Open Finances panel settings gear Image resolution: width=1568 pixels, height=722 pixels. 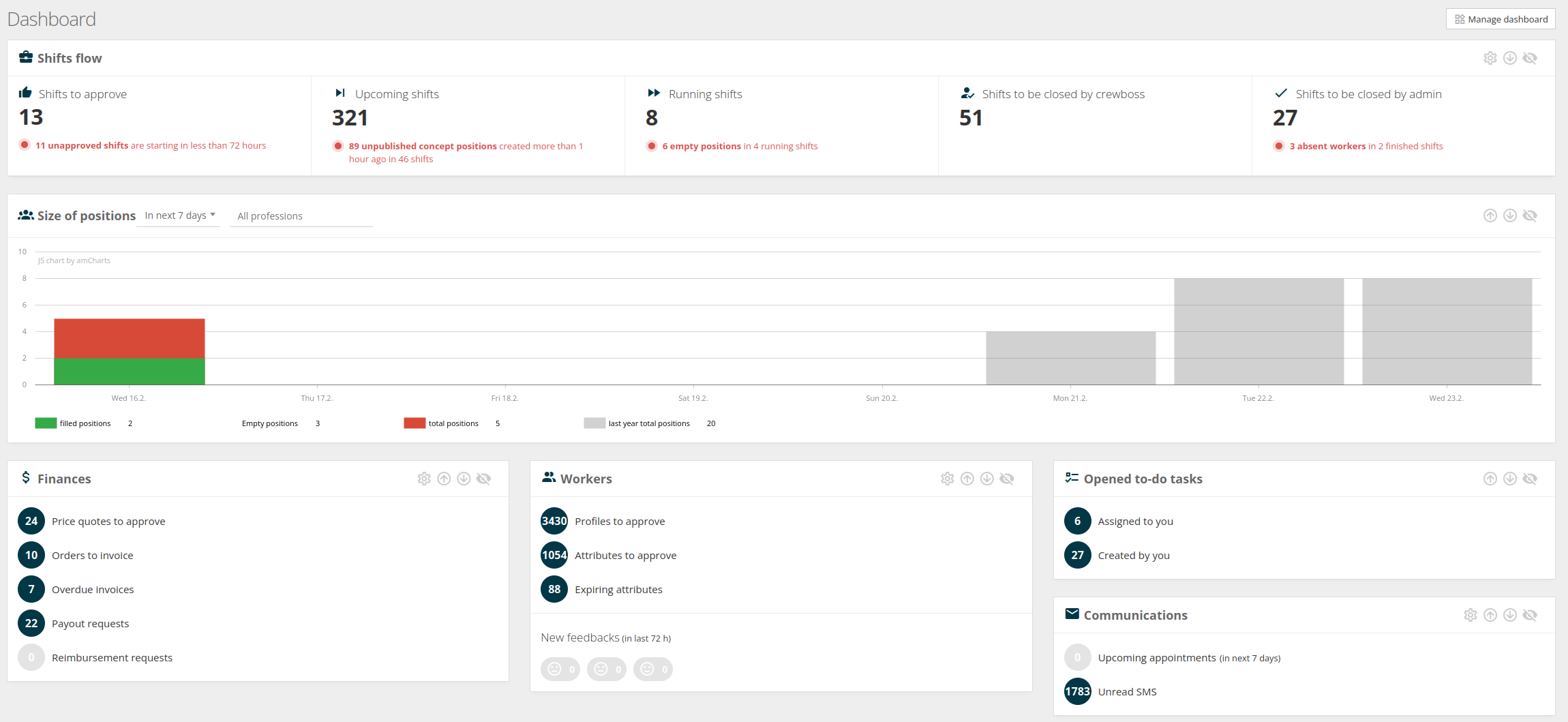[424, 479]
